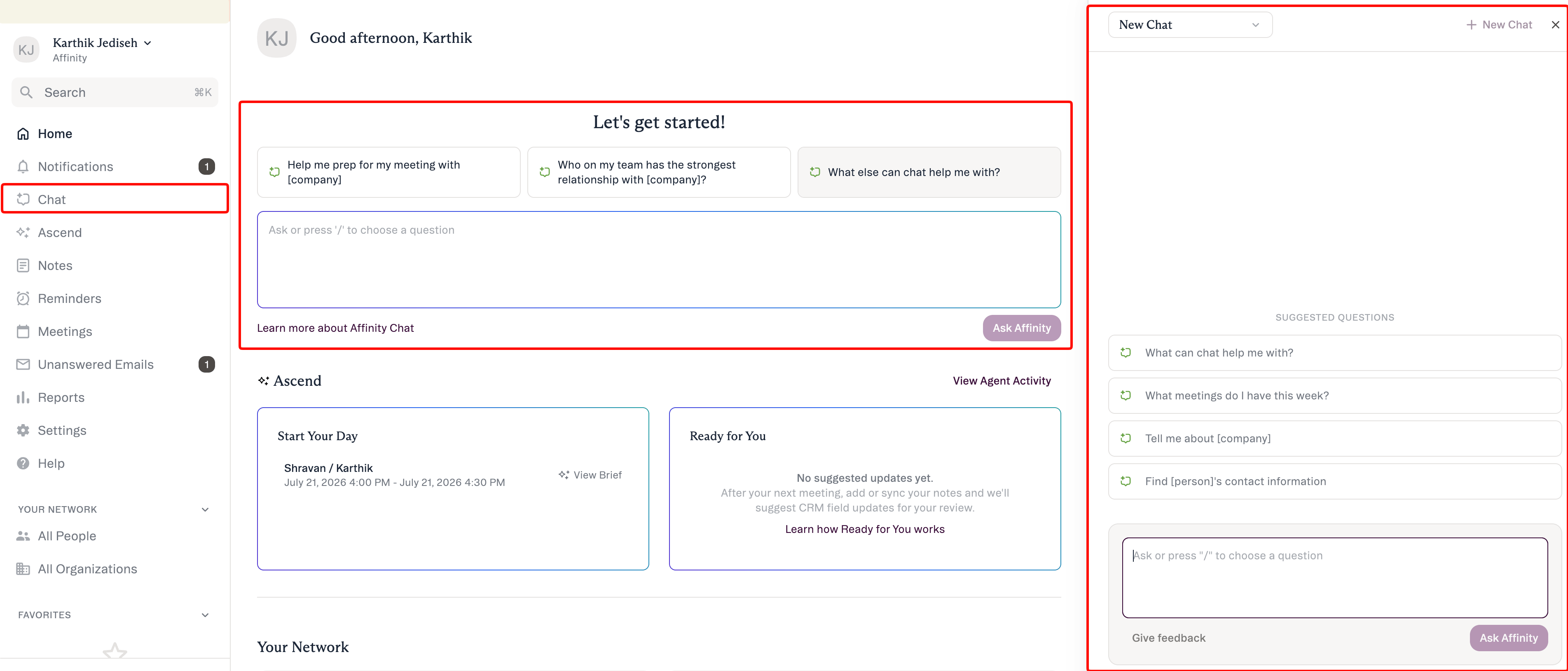Click the Unanswered Emails badge showing 1
Image resolution: width=1568 pixels, height=671 pixels.
(206, 364)
